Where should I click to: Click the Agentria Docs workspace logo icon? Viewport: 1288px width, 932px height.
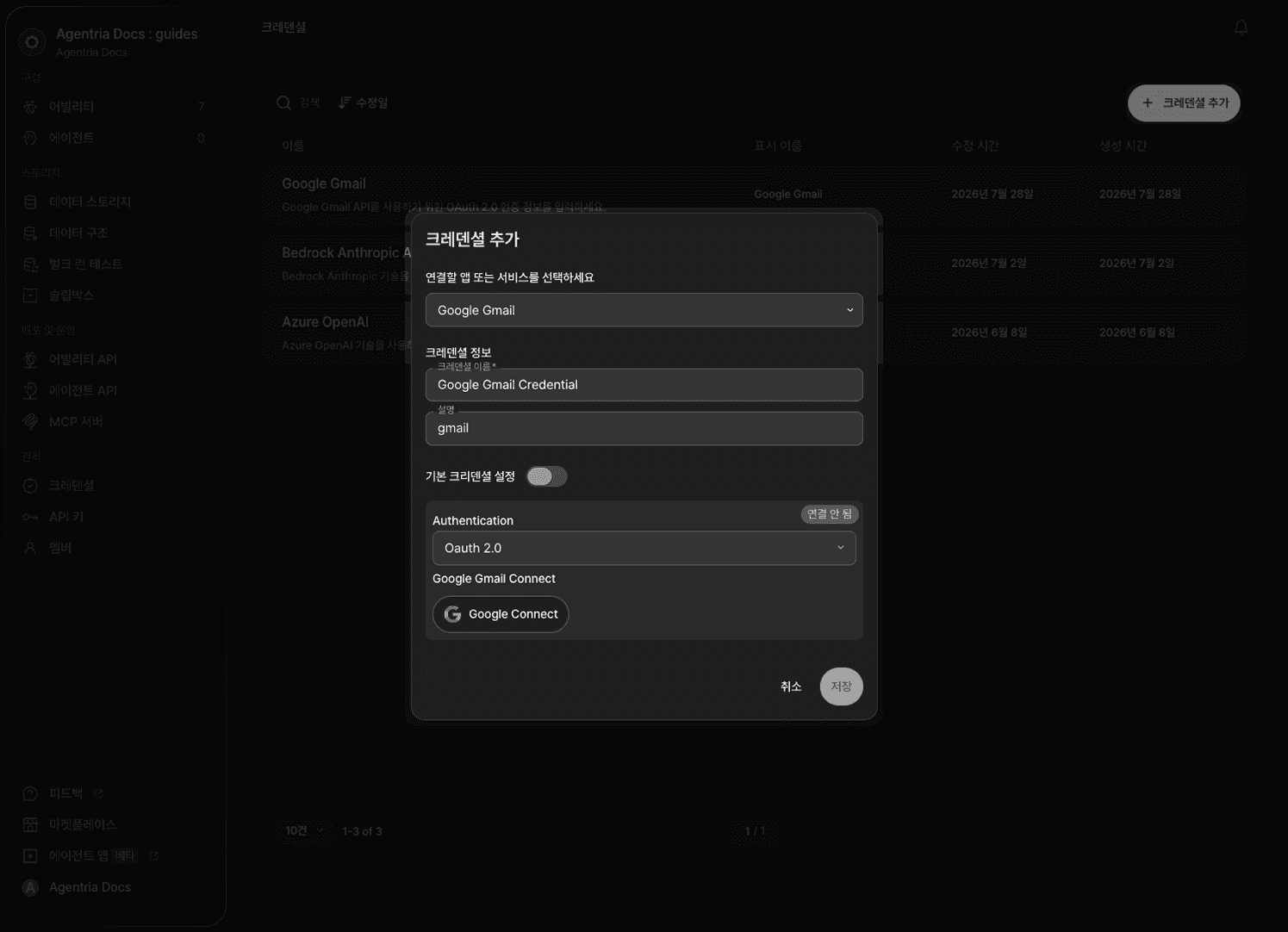32,41
